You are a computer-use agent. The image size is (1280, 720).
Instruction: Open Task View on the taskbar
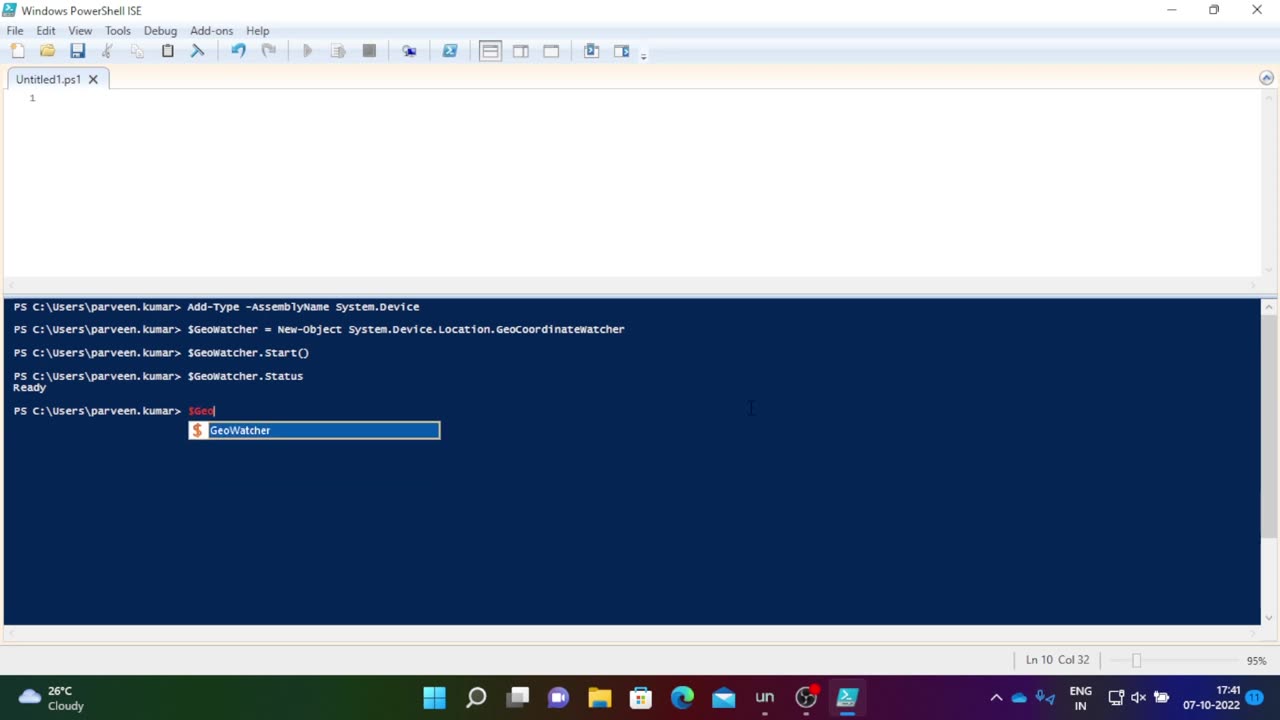(x=517, y=697)
